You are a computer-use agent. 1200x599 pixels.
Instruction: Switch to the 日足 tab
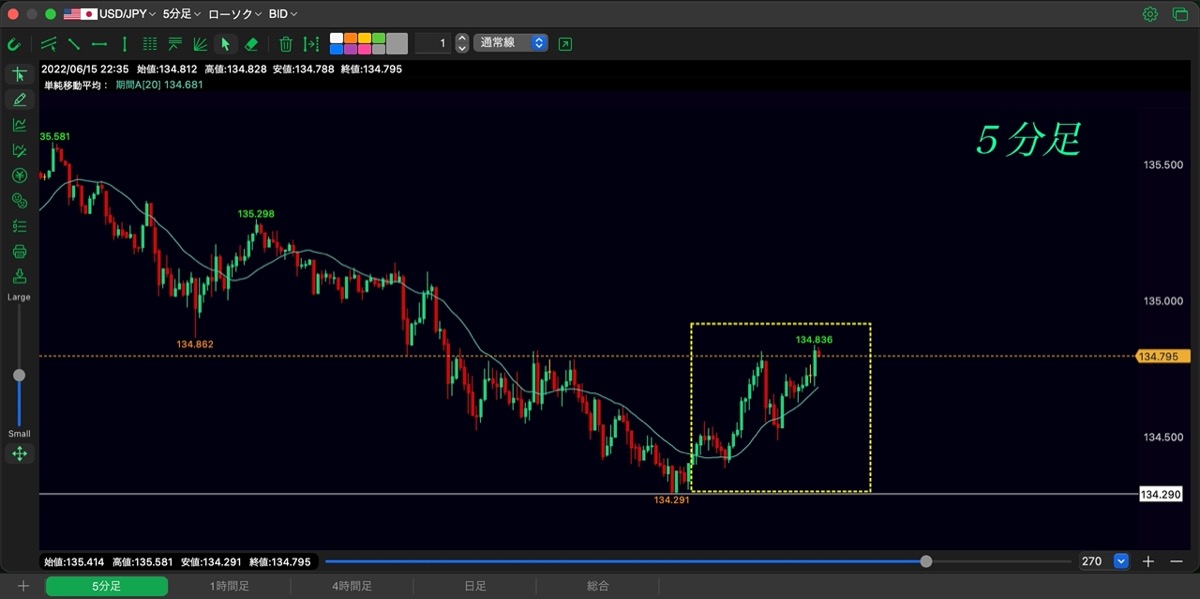point(475,586)
